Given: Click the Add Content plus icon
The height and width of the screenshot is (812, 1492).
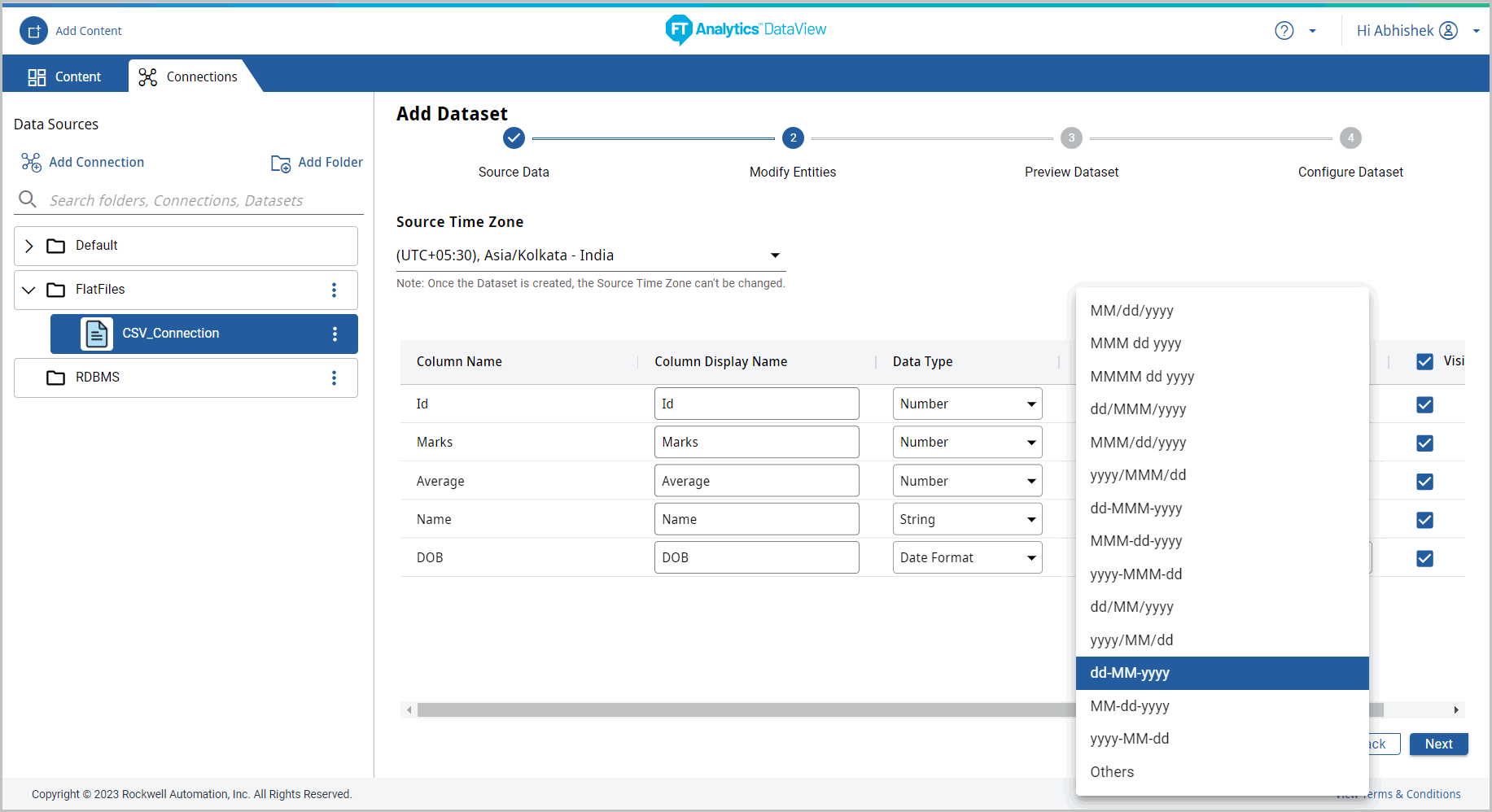Looking at the screenshot, I should tap(33, 31).
